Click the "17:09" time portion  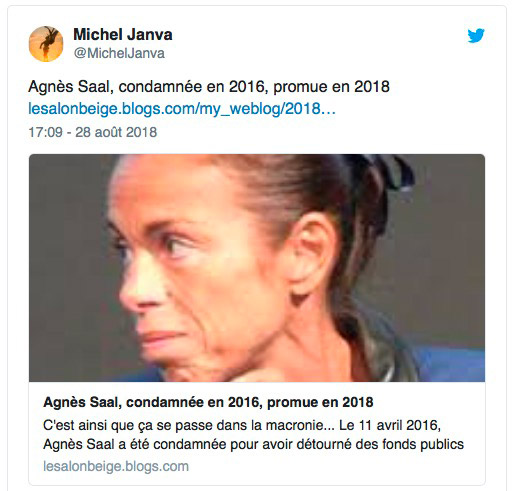(45, 132)
